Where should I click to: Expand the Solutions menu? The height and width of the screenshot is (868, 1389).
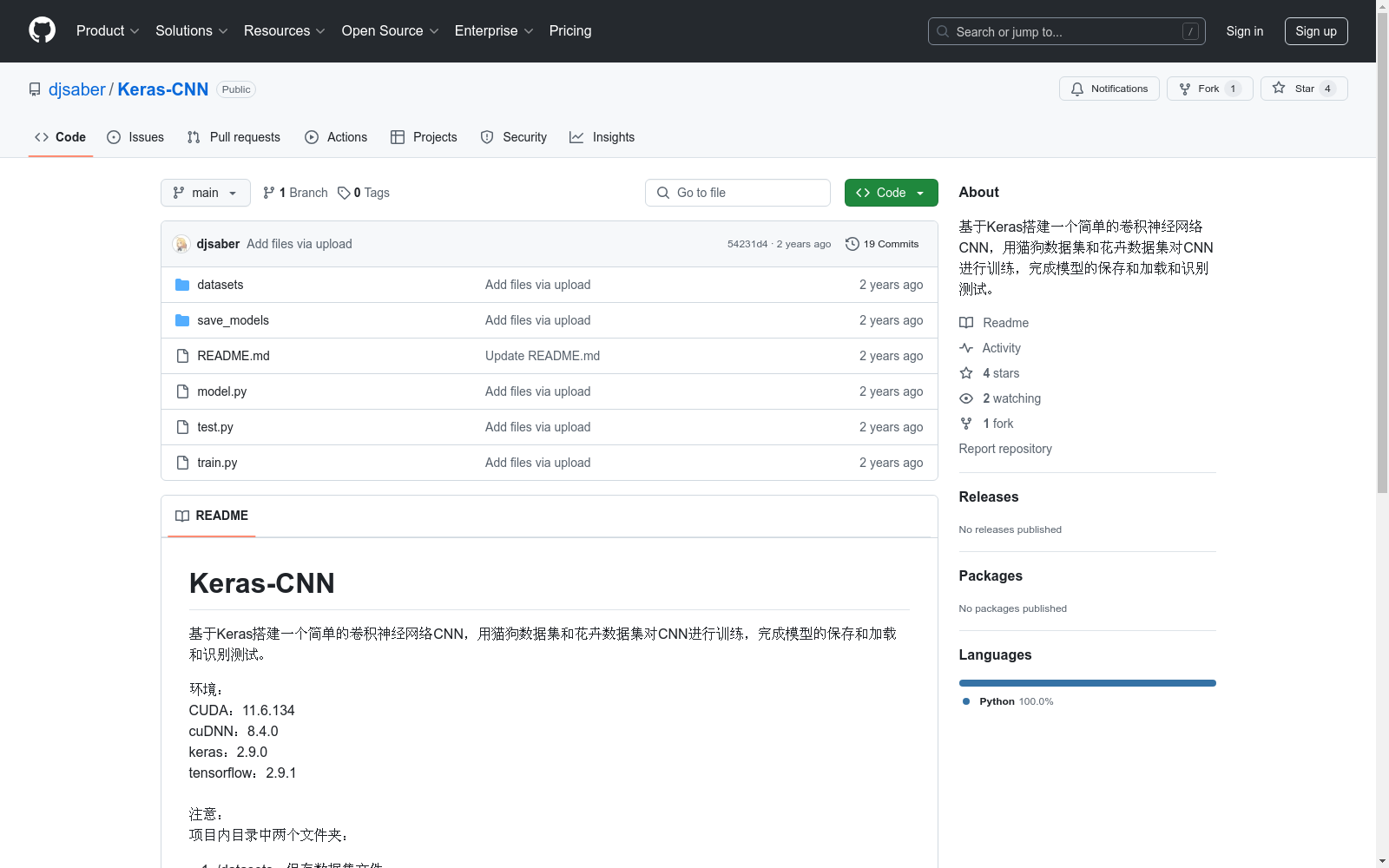192,30
